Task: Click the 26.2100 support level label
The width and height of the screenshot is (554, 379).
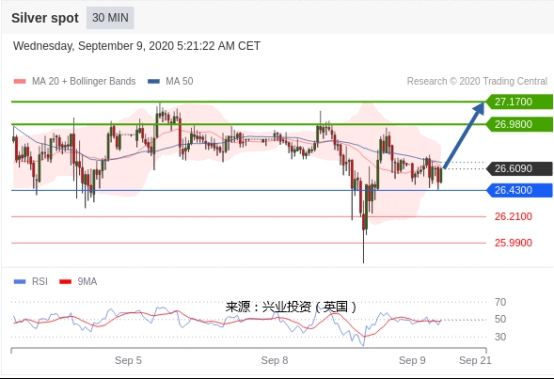Action: [513, 217]
